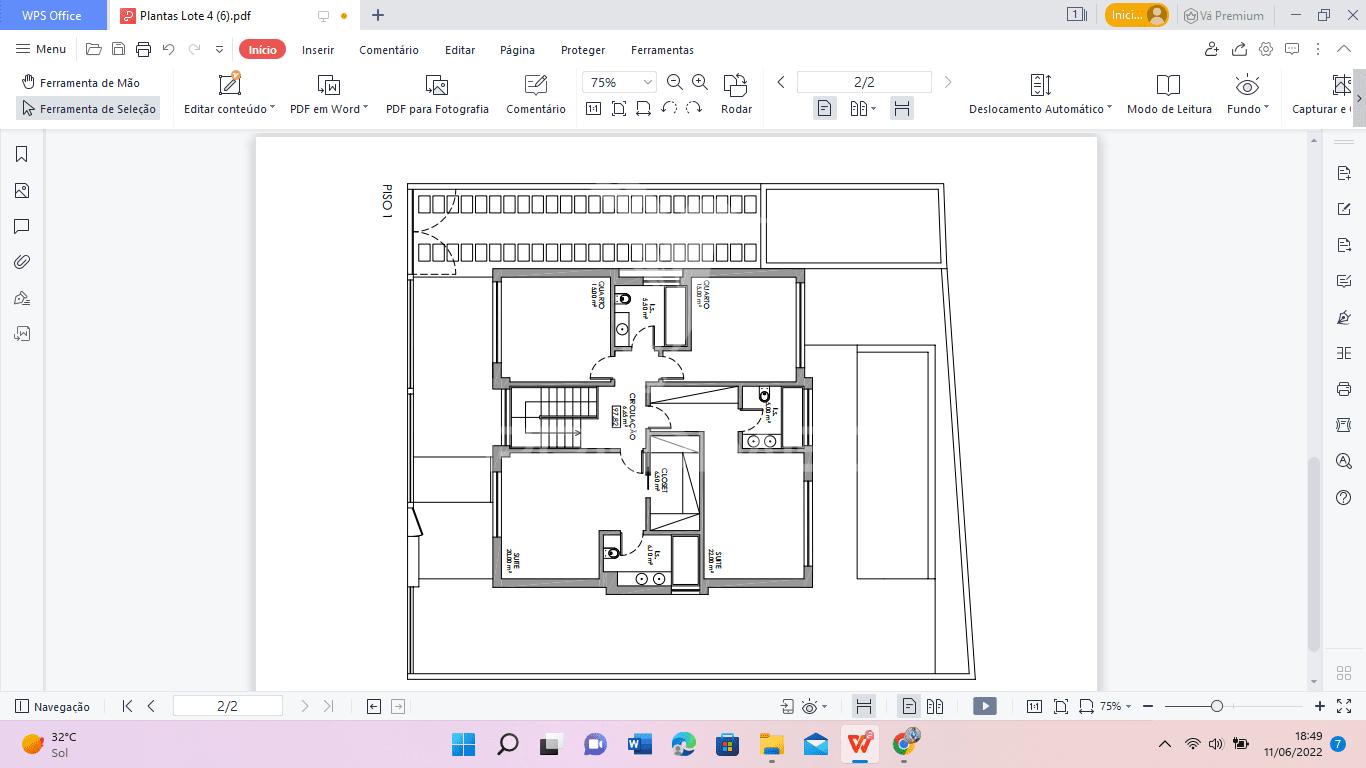The image size is (1366, 768).
Task: Switch to the Inserir tab
Action: pyautogui.click(x=318, y=50)
